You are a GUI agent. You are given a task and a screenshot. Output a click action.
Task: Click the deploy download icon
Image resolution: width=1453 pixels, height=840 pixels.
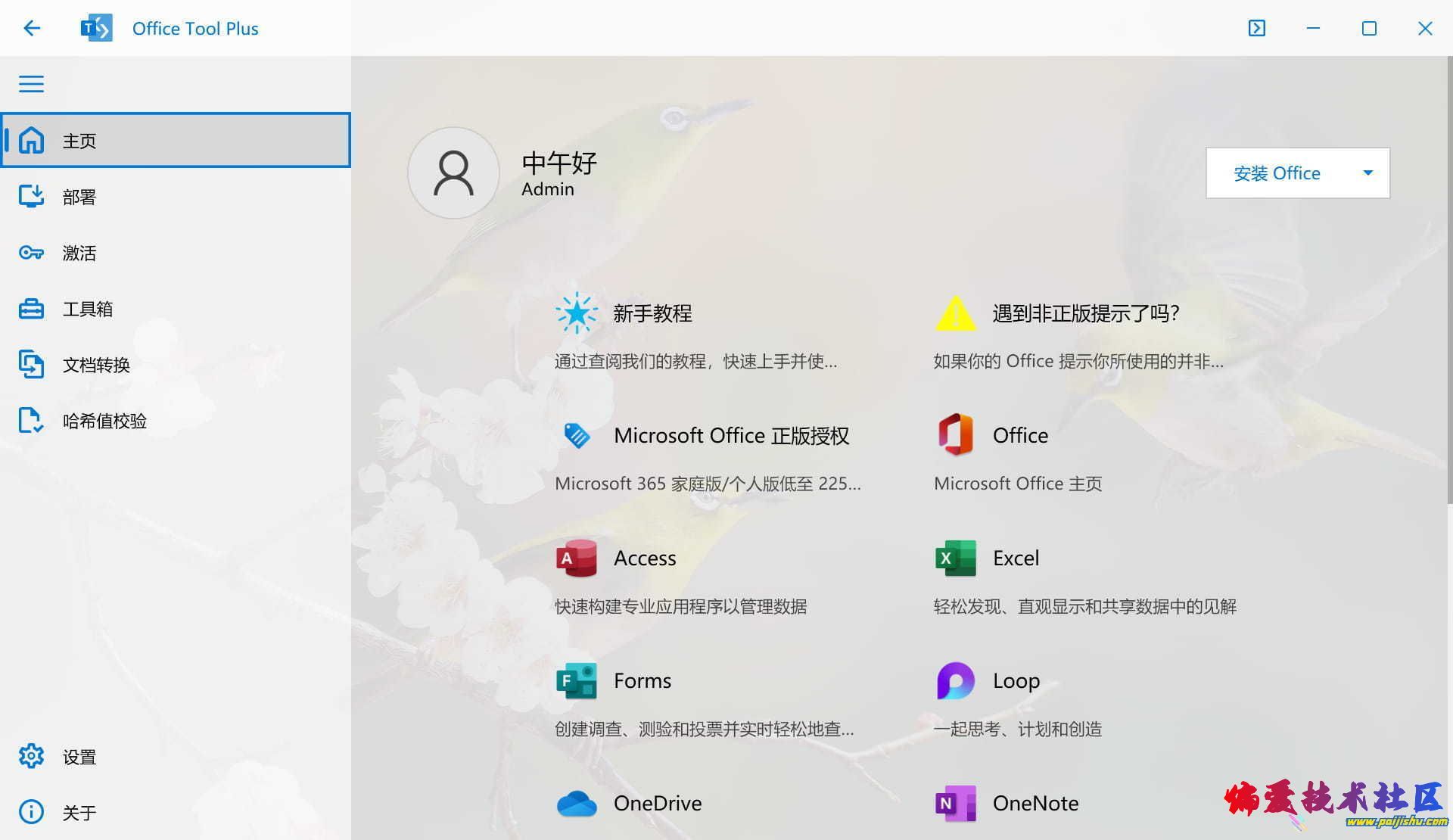click(x=31, y=197)
